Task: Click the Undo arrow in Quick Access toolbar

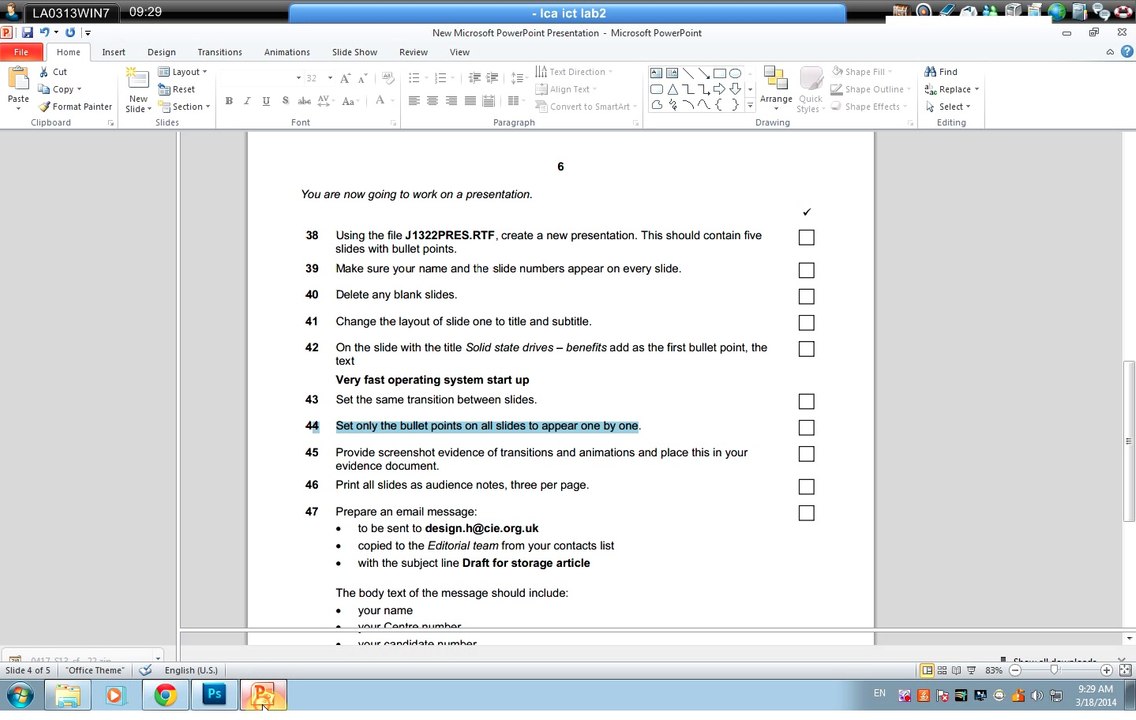Action: point(45,33)
